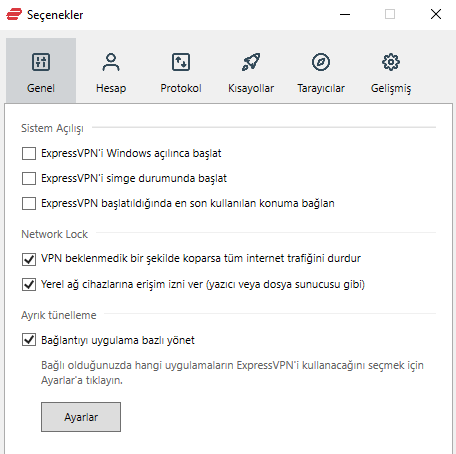
Task: Open the Kısayollar rocket icon
Action: coord(251,62)
